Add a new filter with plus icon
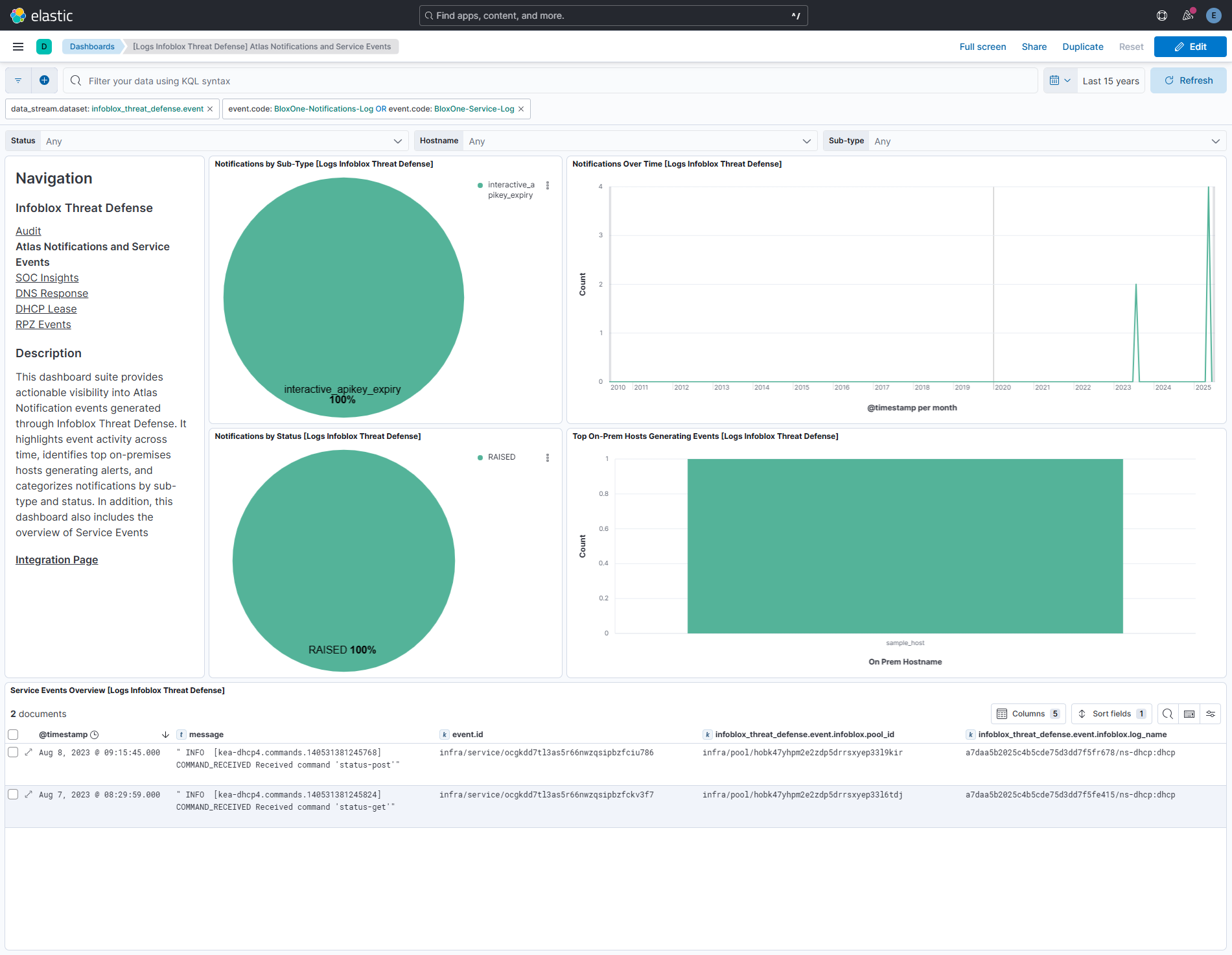Screen dimensions: 1232x955 (x=44, y=80)
